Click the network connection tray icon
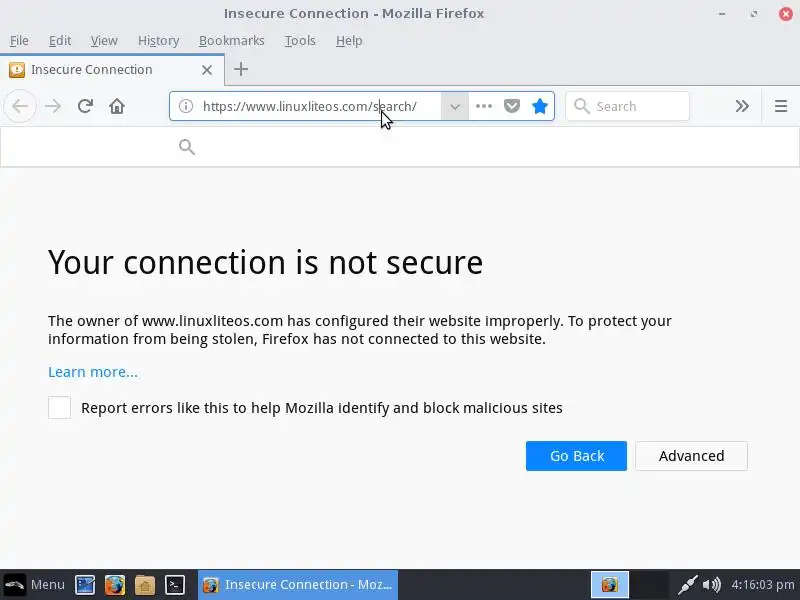 coord(687,585)
